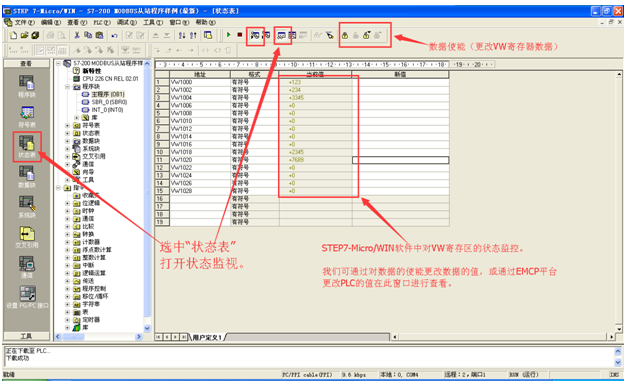Screen dimensions: 629x385
Task: Select the 主程序 (OB1) tree item
Action: (108, 94)
